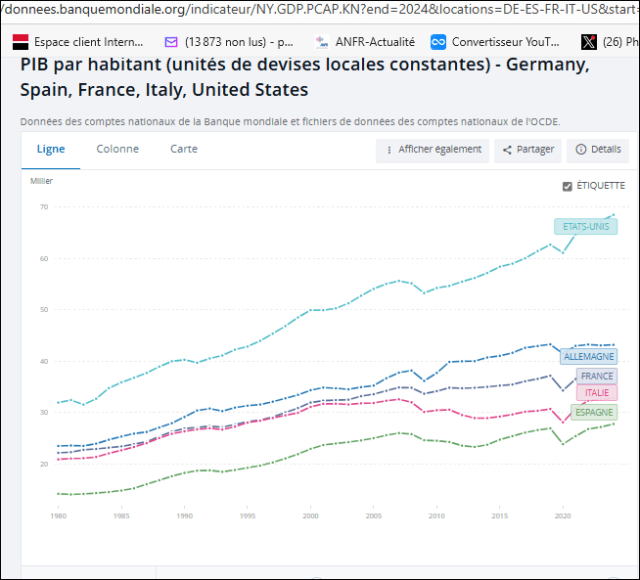Open the Convertisseur YouTube bookmark icon
This screenshot has width=640, height=580.
coord(438,42)
